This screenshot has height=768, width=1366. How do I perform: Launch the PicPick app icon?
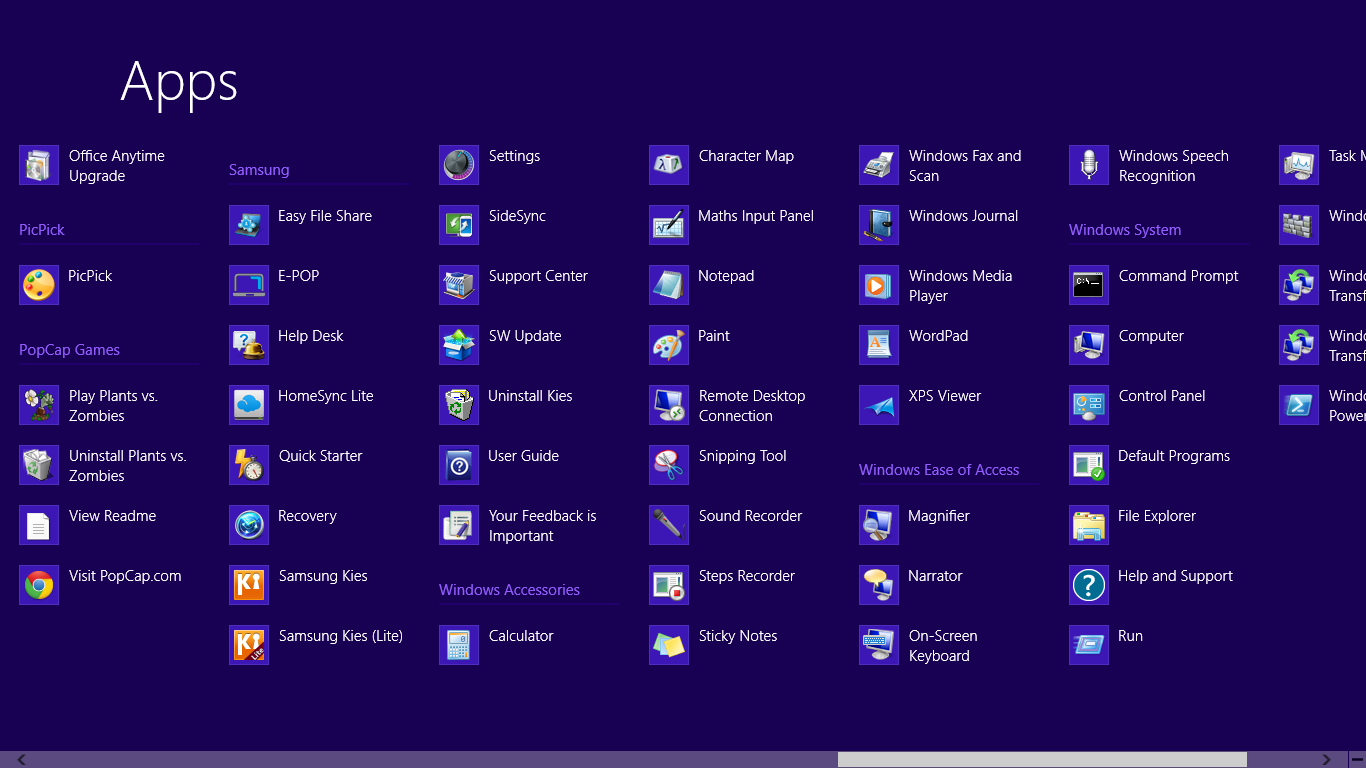39,285
